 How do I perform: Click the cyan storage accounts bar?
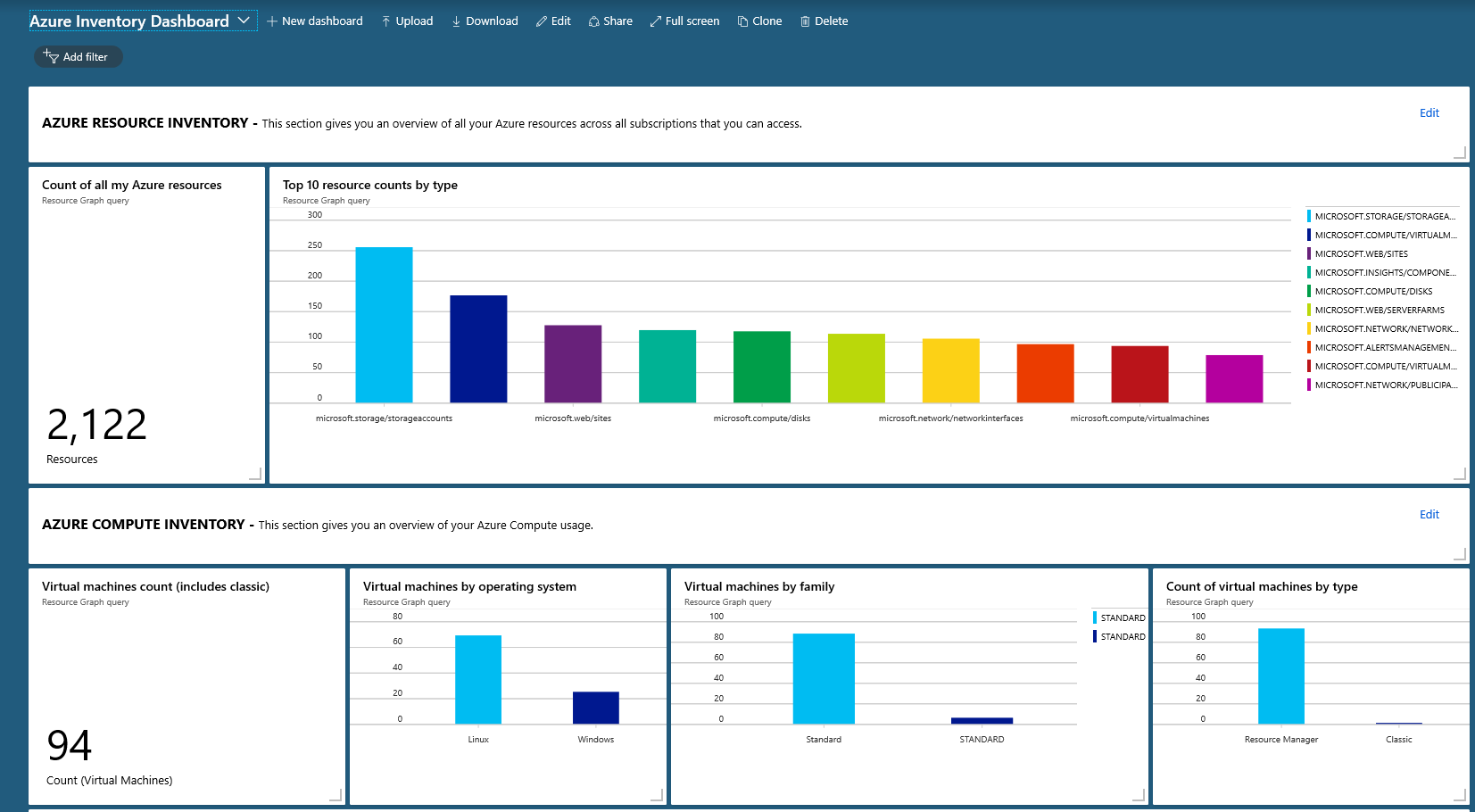(x=384, y=321)
